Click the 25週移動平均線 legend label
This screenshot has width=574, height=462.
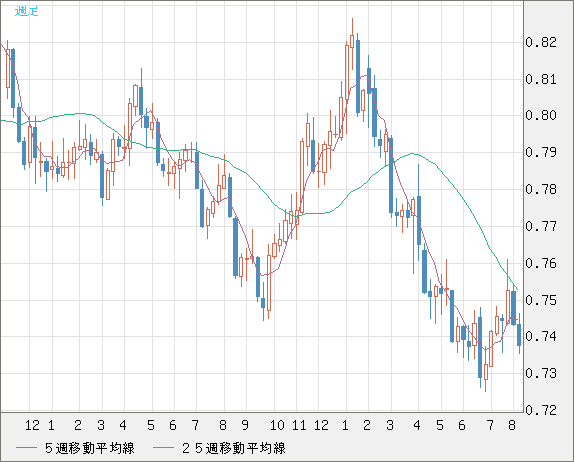pos(234,448)
